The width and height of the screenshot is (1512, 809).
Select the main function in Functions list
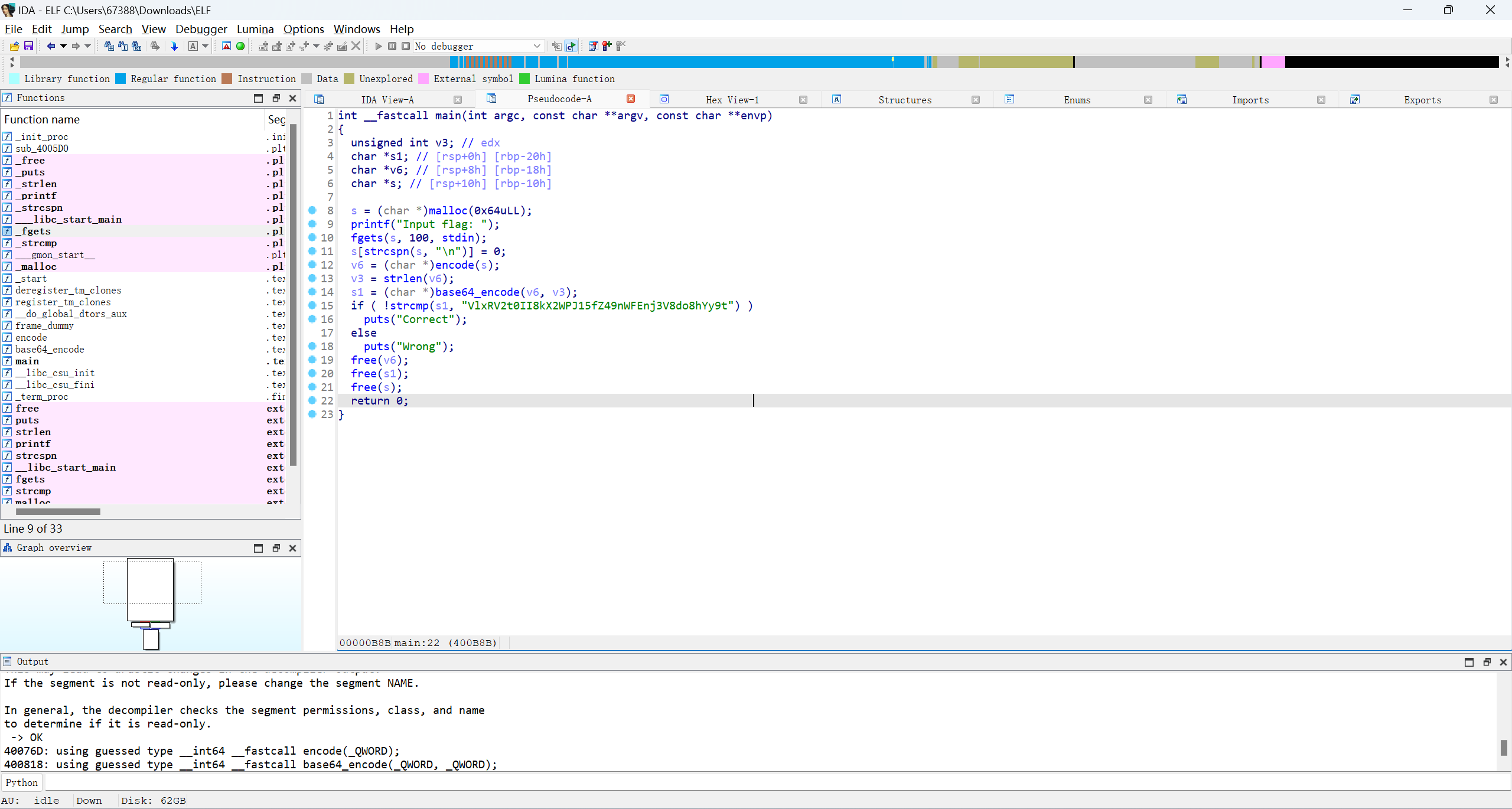(144, 361)
